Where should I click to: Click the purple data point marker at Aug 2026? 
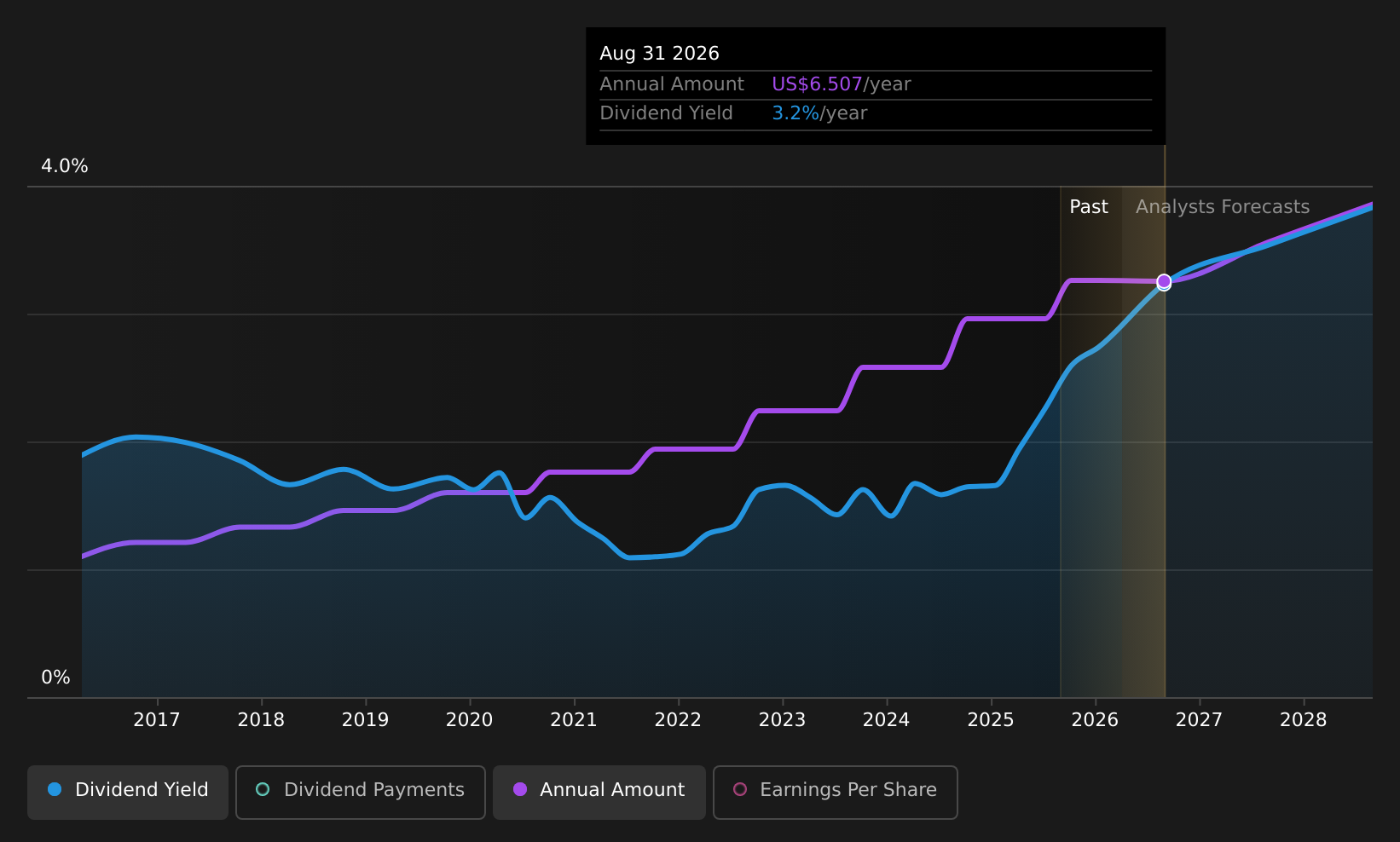(x=1164, y=281)
